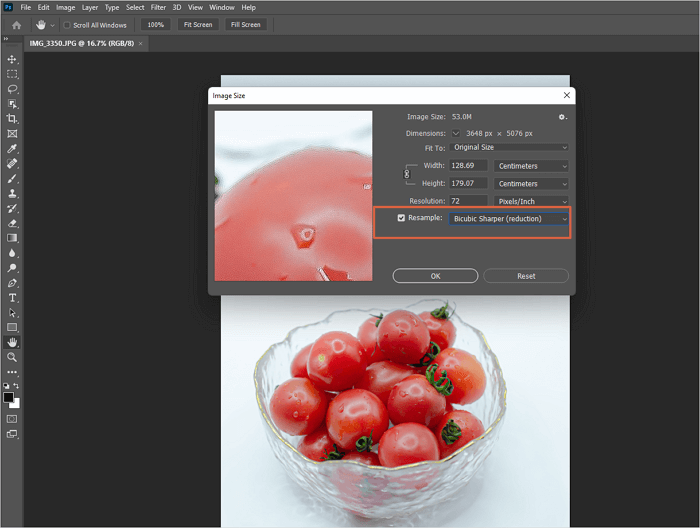Click the foreground color swatch
The width and height of the screenshot is (700, 528).
pyautogui.click(x=9, y=397)
